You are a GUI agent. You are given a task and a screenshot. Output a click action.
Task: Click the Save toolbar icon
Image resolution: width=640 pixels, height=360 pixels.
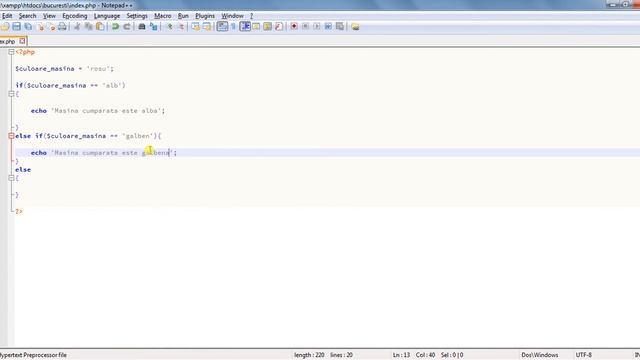coord(16,27)
